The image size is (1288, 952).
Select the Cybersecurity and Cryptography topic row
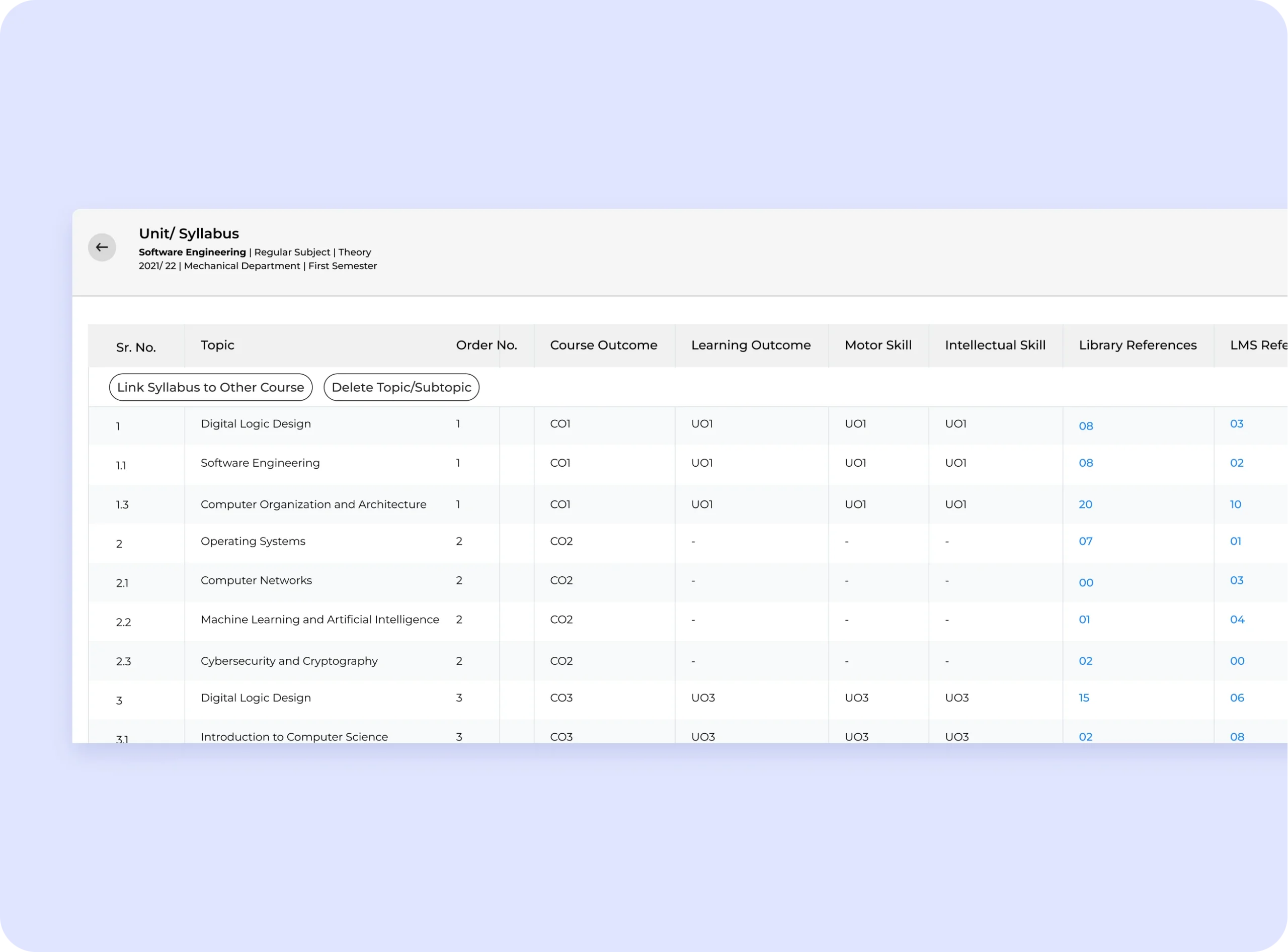pyautogui.click(x=289, y=661)
